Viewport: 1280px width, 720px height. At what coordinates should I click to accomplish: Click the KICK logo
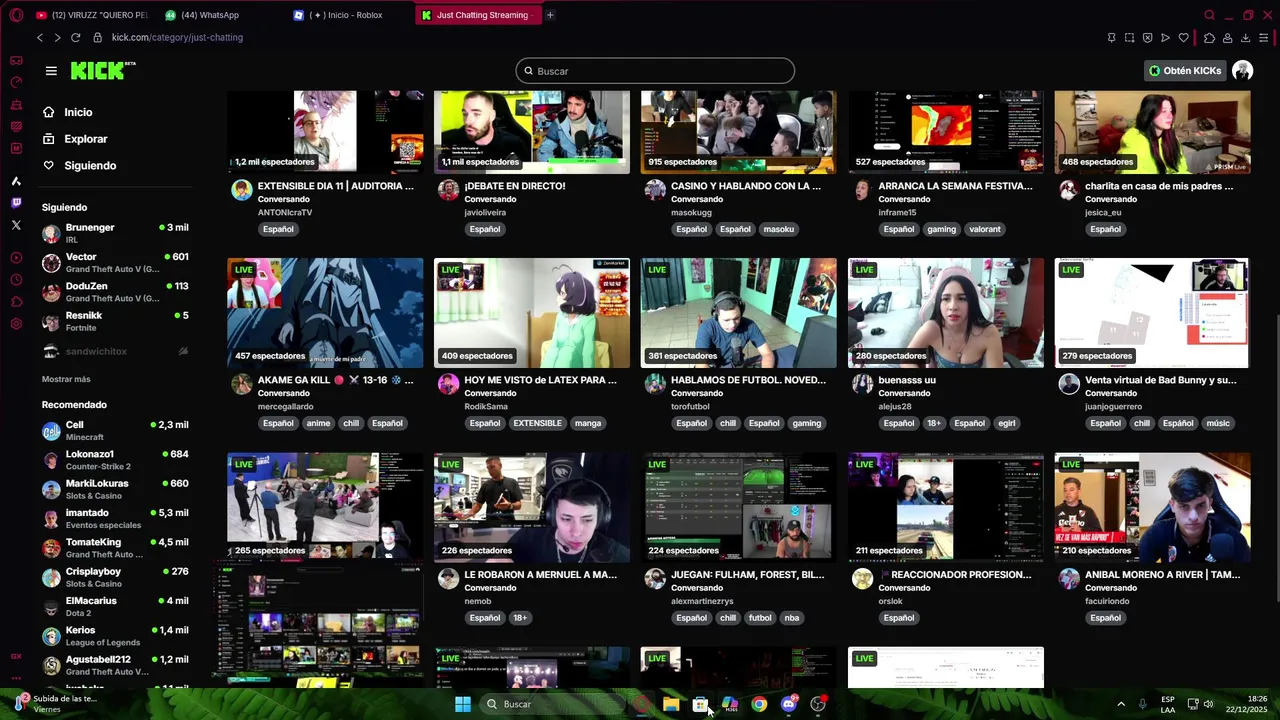pos(103,70)
